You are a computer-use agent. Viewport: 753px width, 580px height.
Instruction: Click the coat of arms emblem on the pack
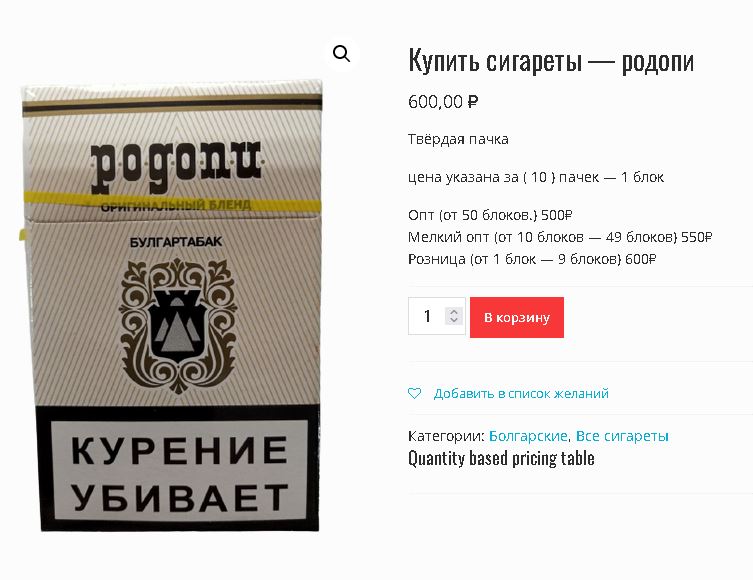[178, 326]
